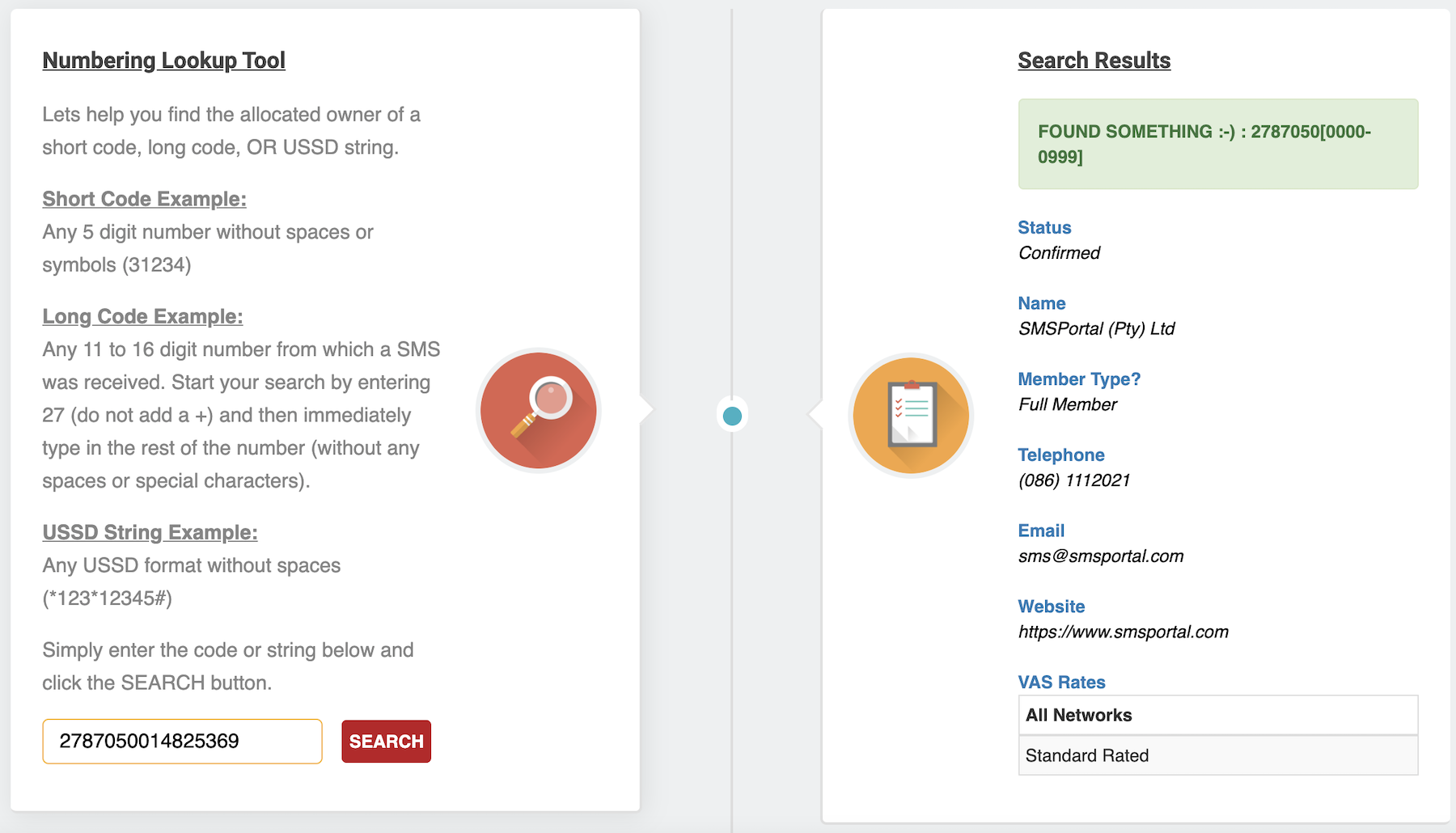Screen dimensions: 1456x833
Task: Click the Member Type? label
Action: (1078, 379)
